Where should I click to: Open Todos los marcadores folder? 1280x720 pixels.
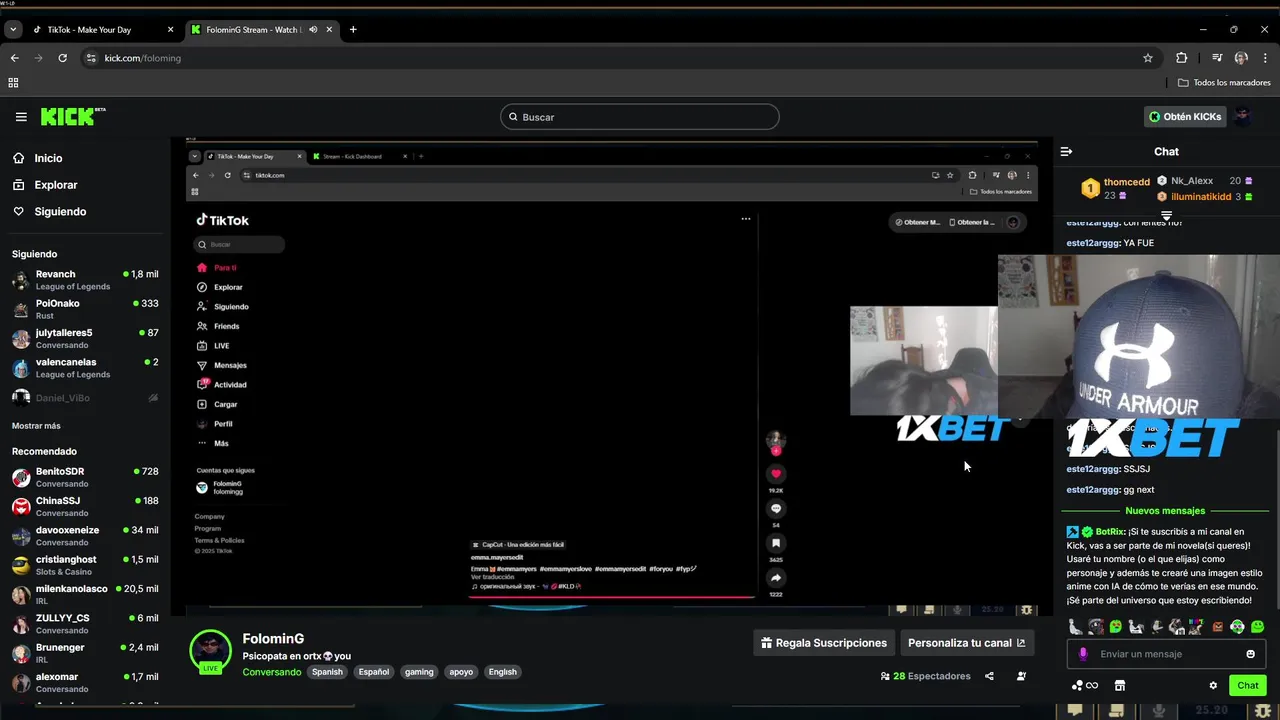[1224, 83]
